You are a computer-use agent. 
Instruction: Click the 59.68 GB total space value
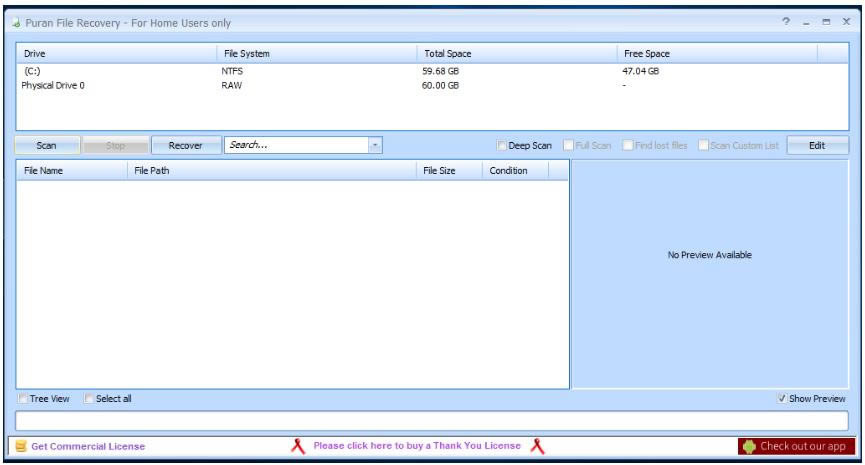(x=440, y=71)
